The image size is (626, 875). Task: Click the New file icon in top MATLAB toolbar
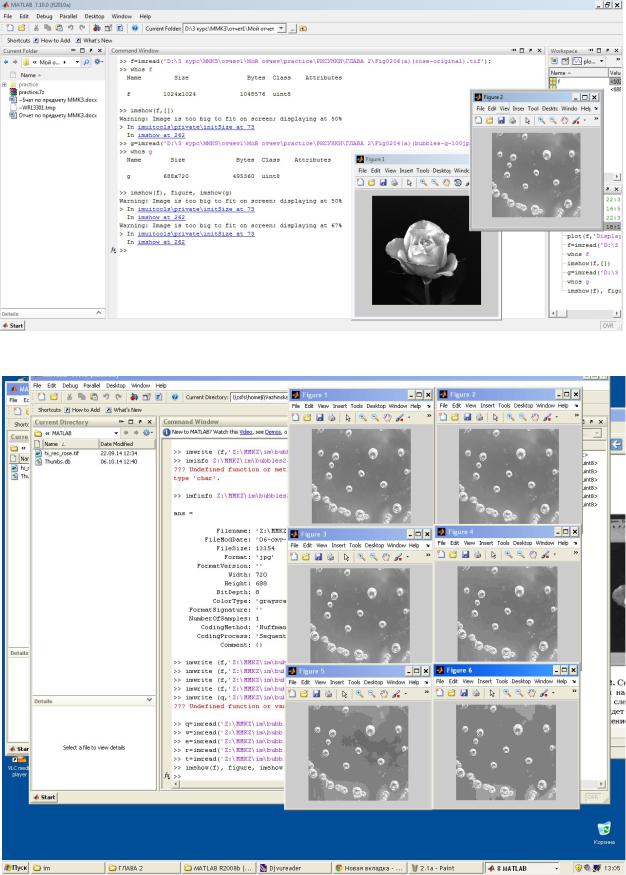coord(9,28)
